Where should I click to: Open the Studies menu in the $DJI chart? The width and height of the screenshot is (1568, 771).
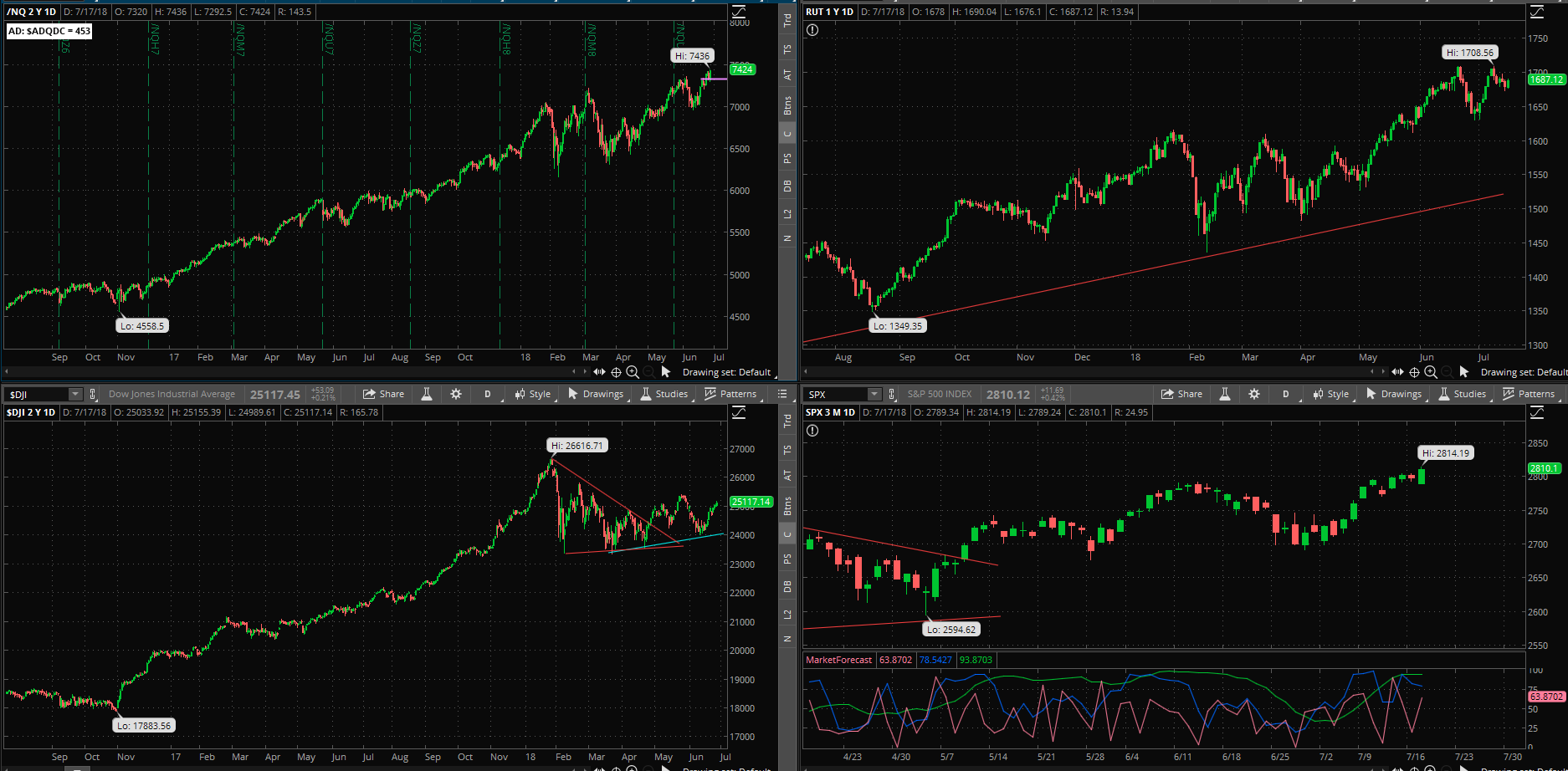tap(664, 394)
